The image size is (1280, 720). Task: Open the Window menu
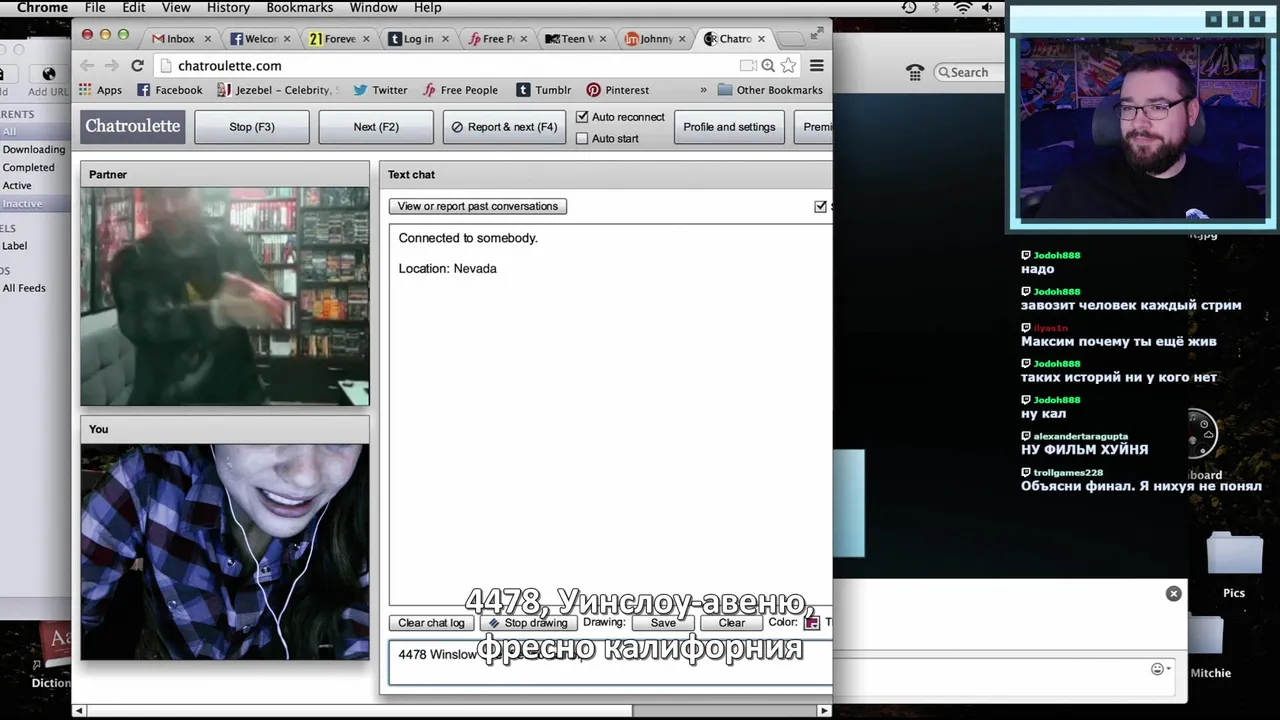373,8
